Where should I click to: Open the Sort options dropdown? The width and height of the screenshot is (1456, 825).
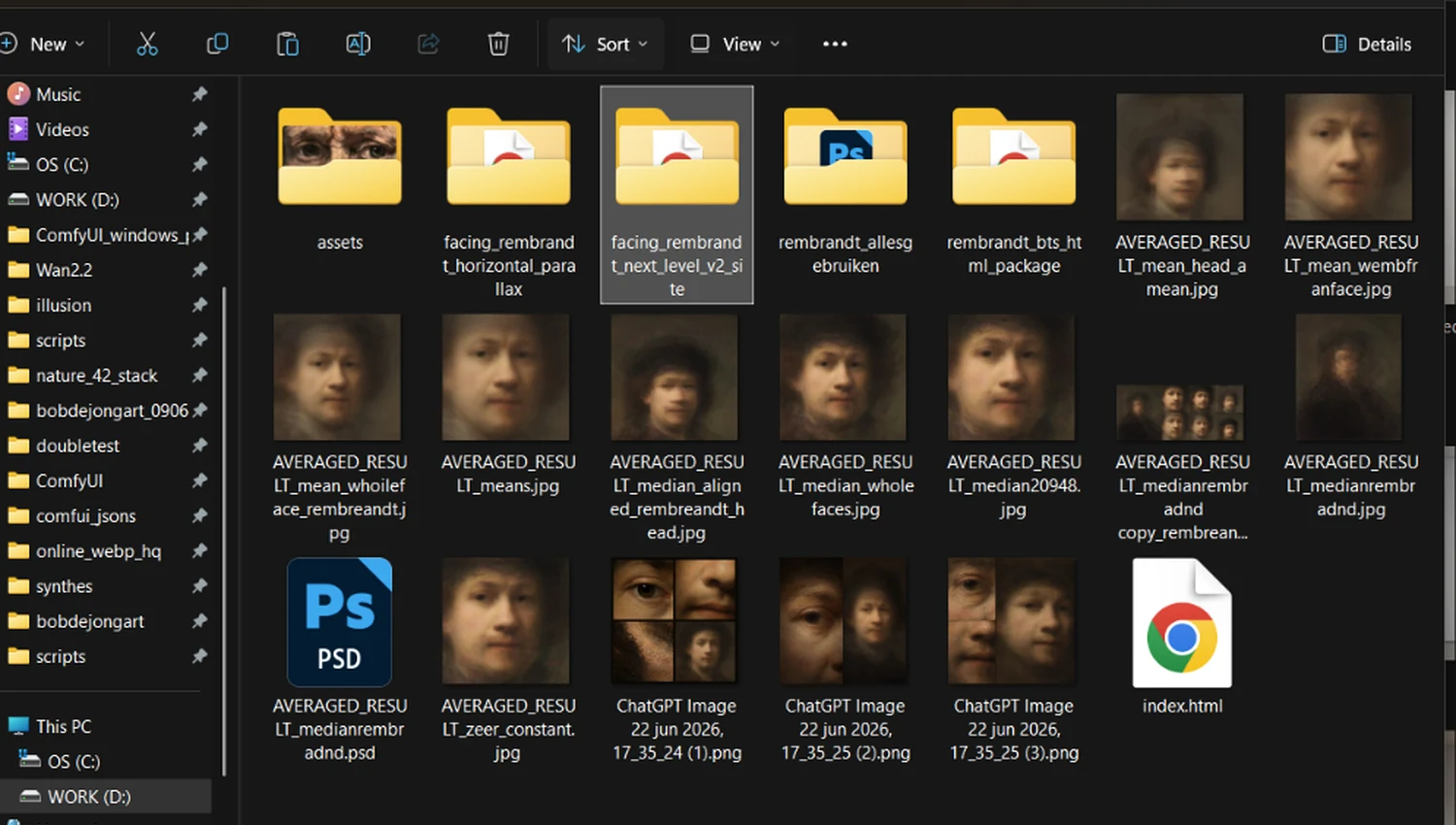(605, 44)
